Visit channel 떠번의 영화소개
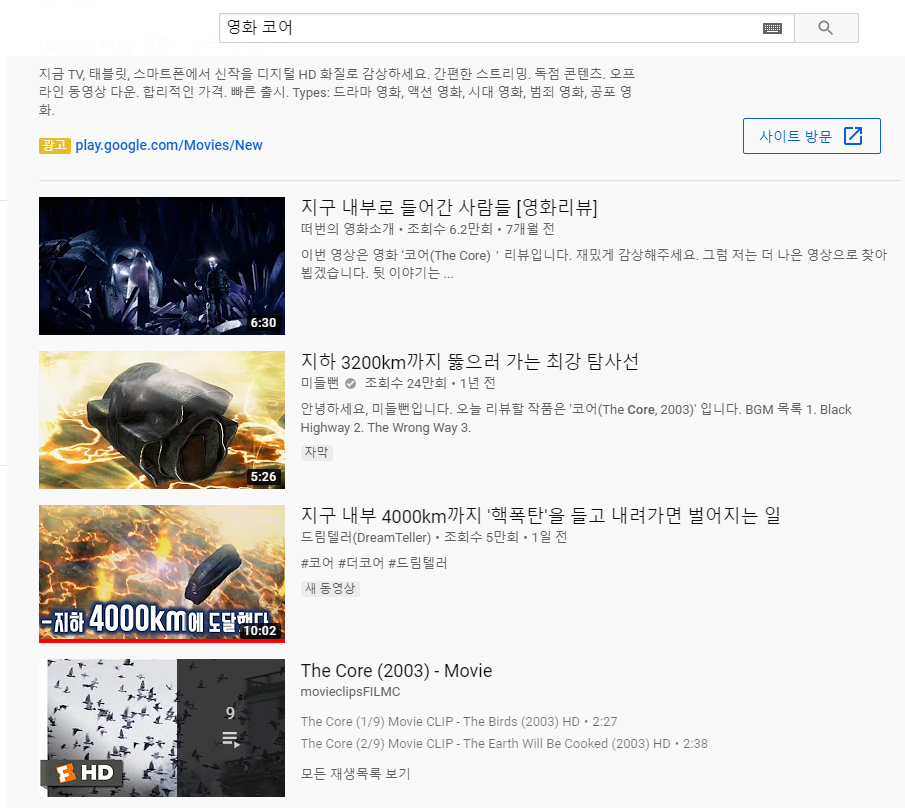 (x=347, y=229)
